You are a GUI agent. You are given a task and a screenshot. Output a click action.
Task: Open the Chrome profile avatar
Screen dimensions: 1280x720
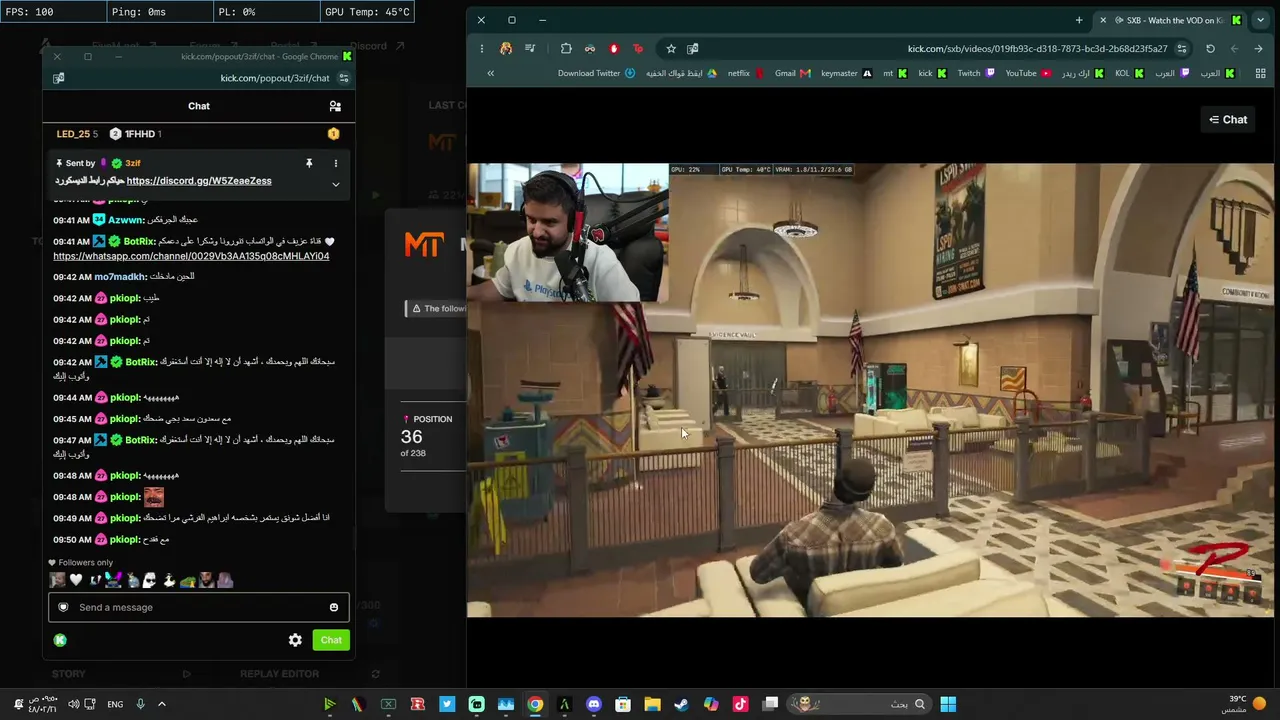coord(506,49)
